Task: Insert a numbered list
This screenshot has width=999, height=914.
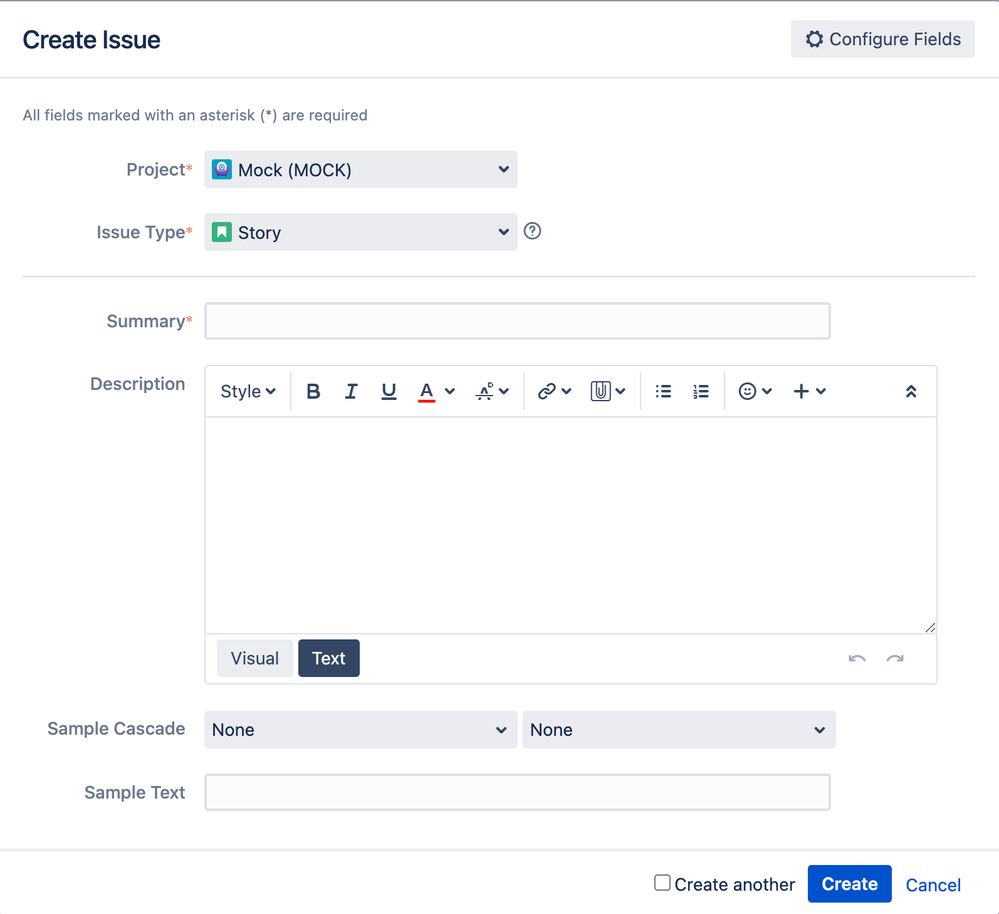Action: point(701,391)
